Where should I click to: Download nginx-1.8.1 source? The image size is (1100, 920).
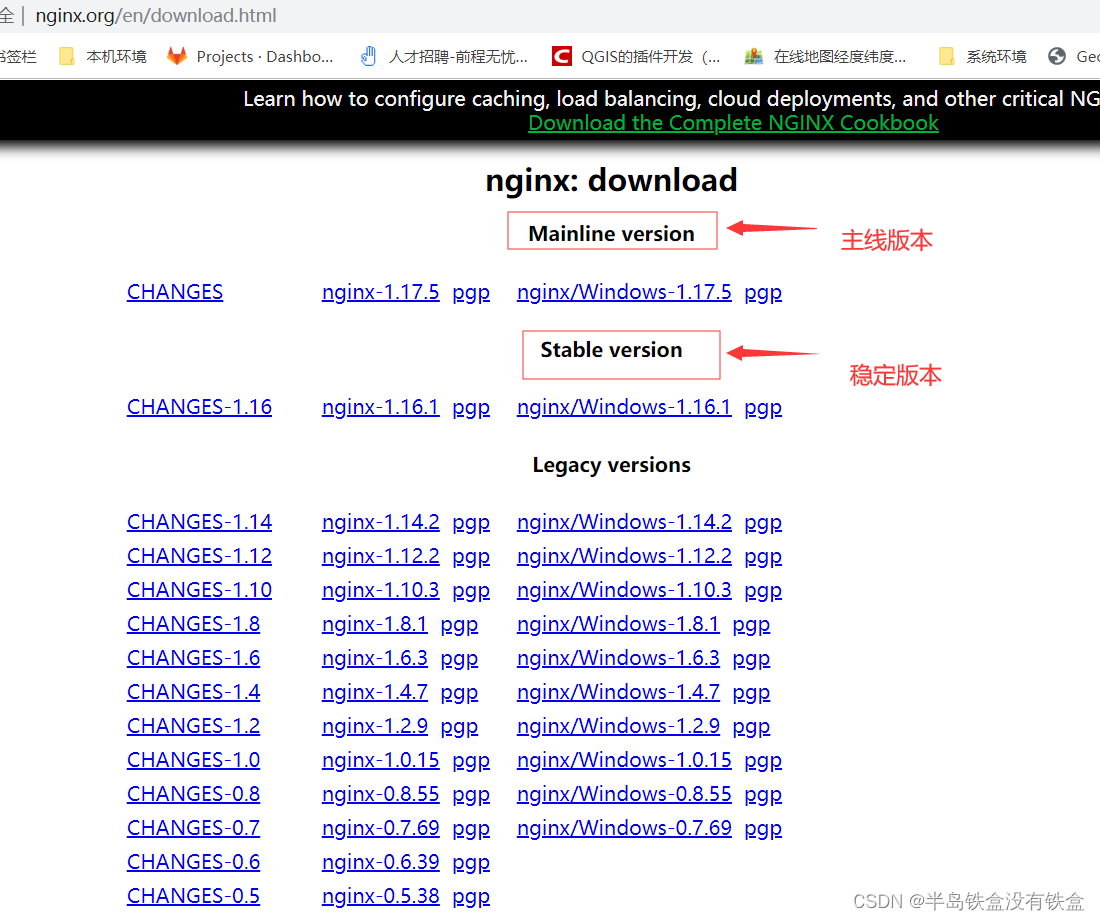[375, 624]
